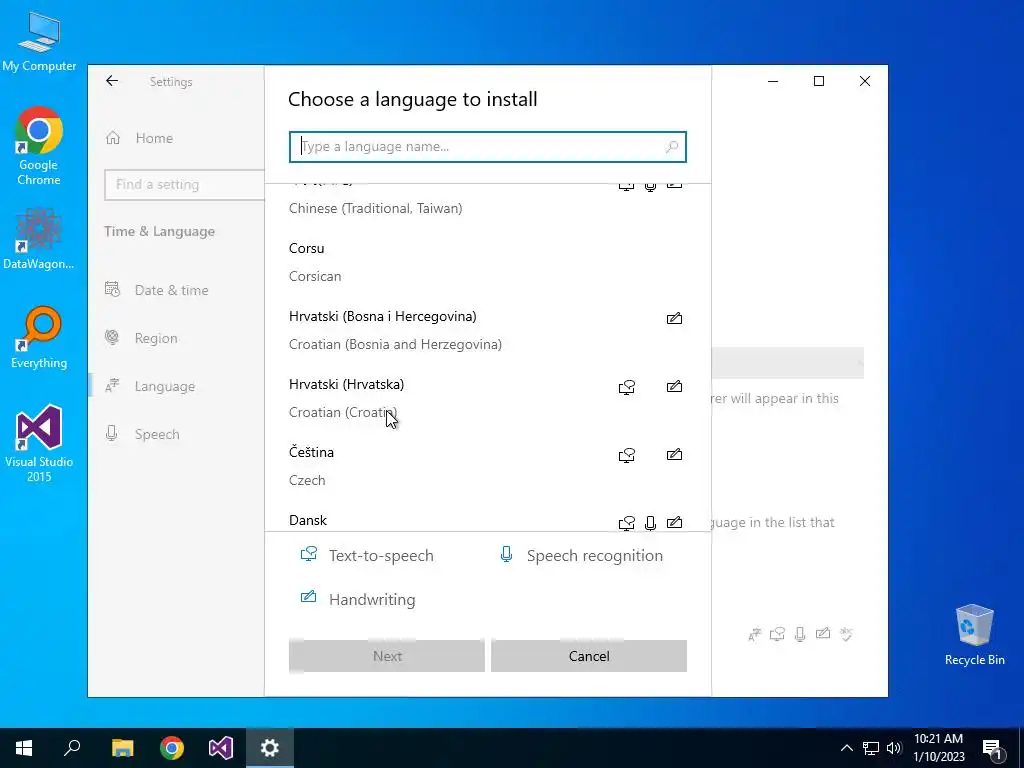
Task: Go to Settings Home
Action: [x=176, y=138]
